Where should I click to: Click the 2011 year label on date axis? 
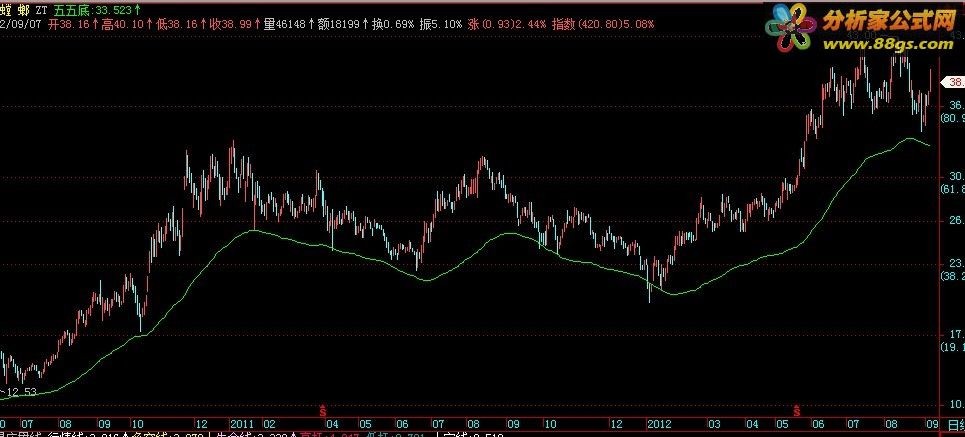242,425
